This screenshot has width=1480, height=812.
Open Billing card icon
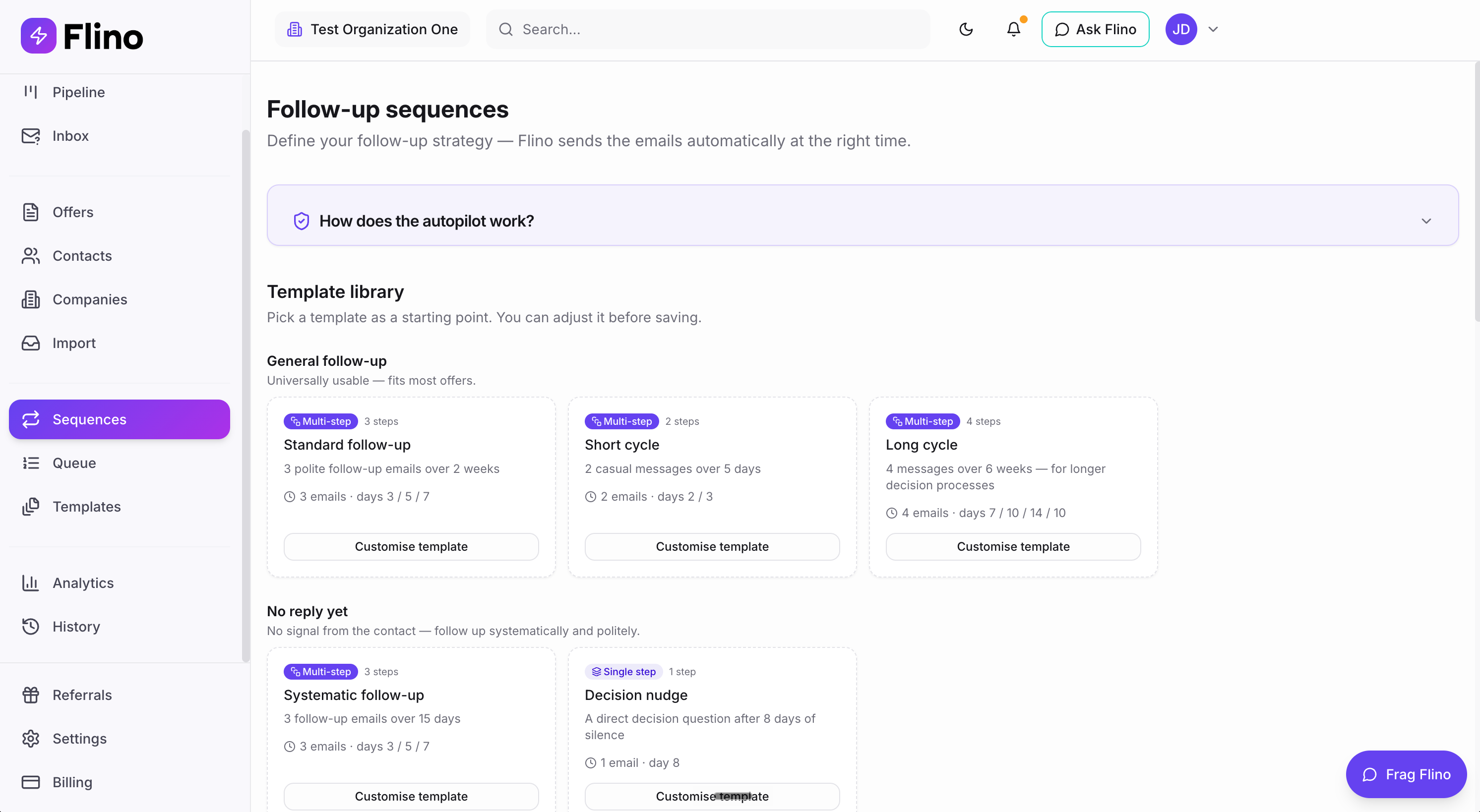point(30,782)
